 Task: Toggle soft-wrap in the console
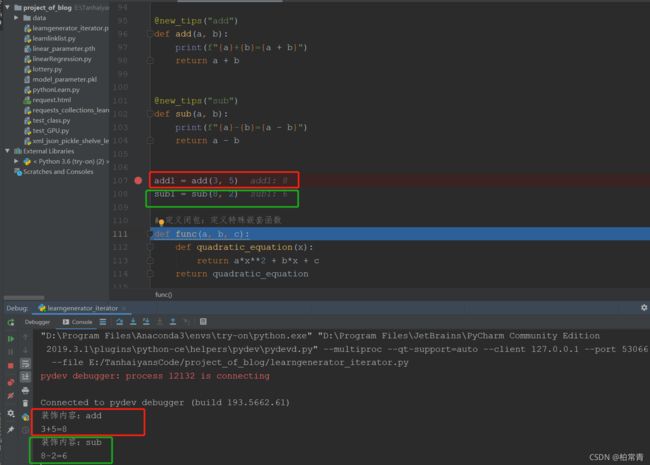(x=25, y=364)
